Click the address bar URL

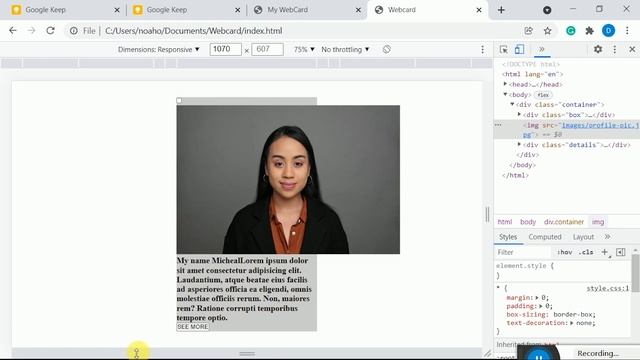(x=193, y=31)
